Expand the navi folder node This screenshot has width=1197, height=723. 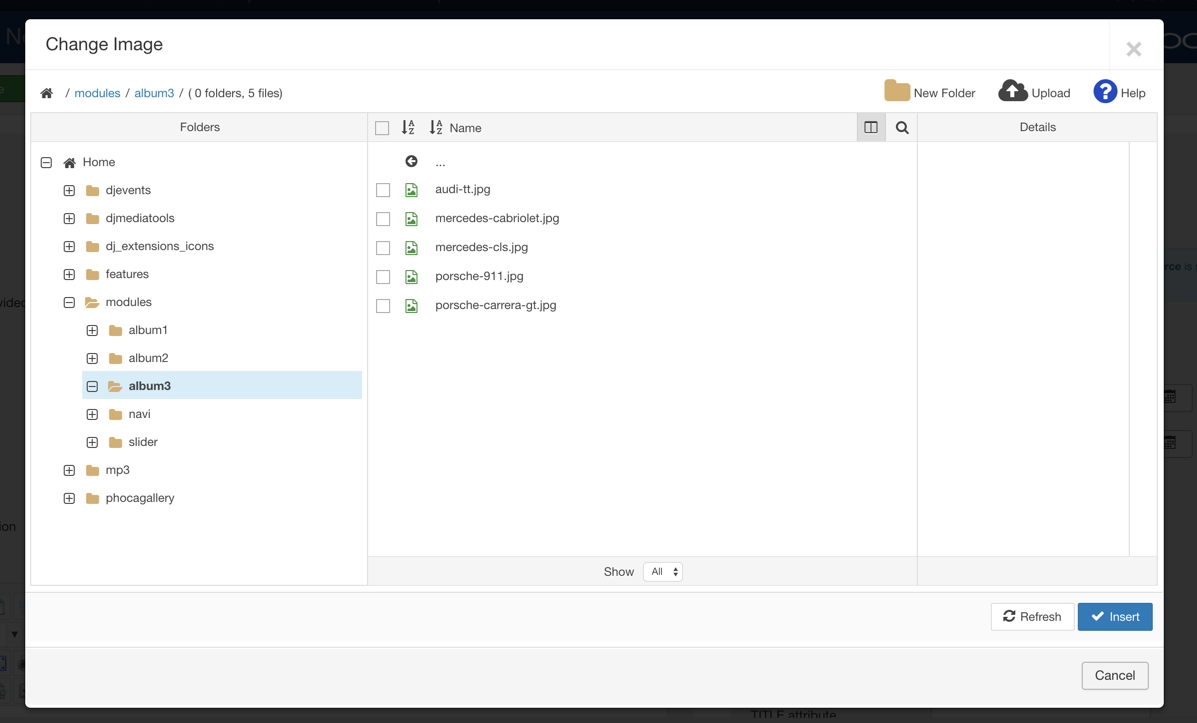coord(92,415)
